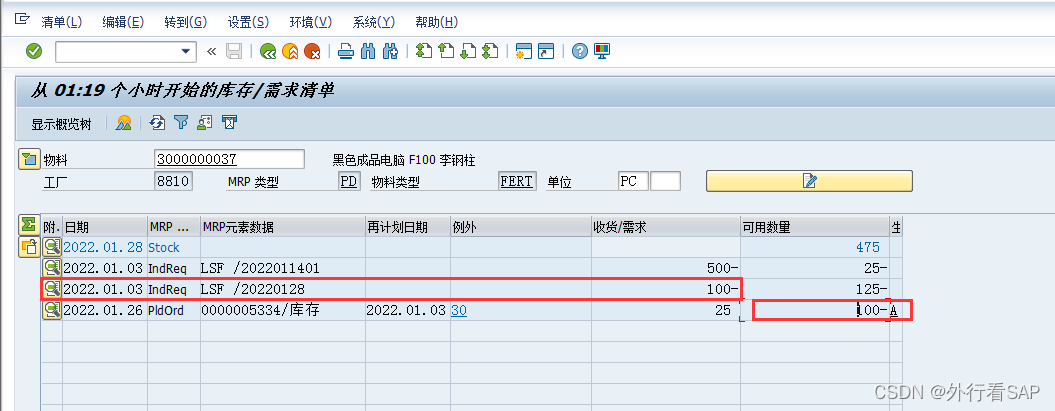Open the 环境(V) menu
The width and height of the screenshot is (1055, 411).
311,22
